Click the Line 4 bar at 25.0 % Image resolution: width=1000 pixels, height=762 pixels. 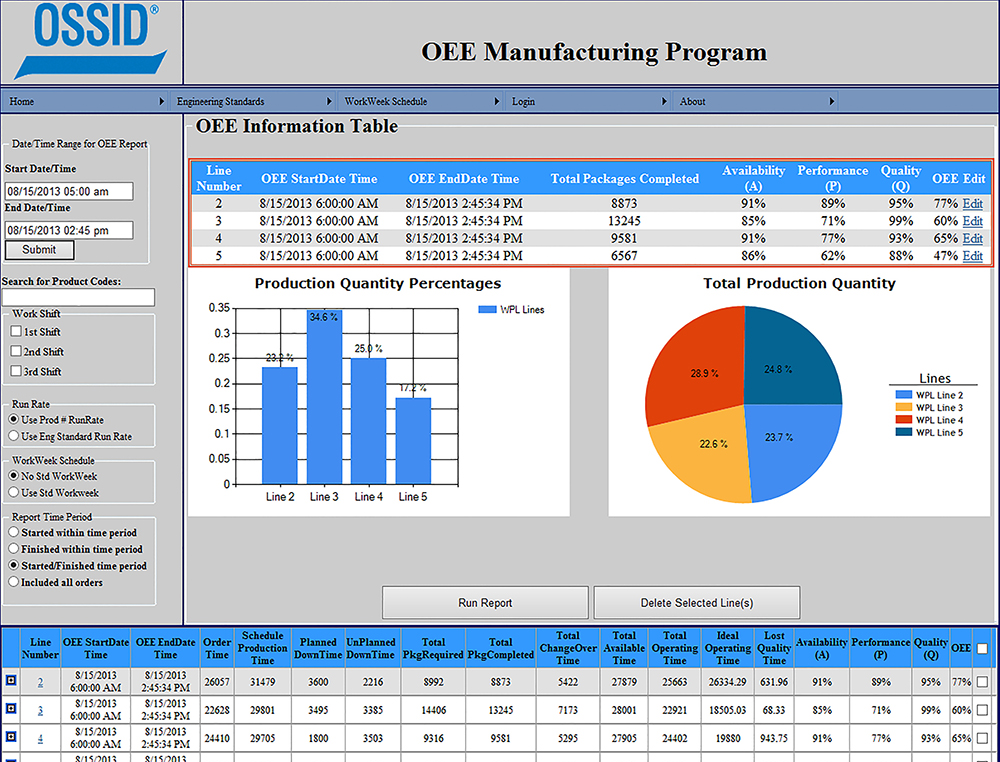coord(369,421)
